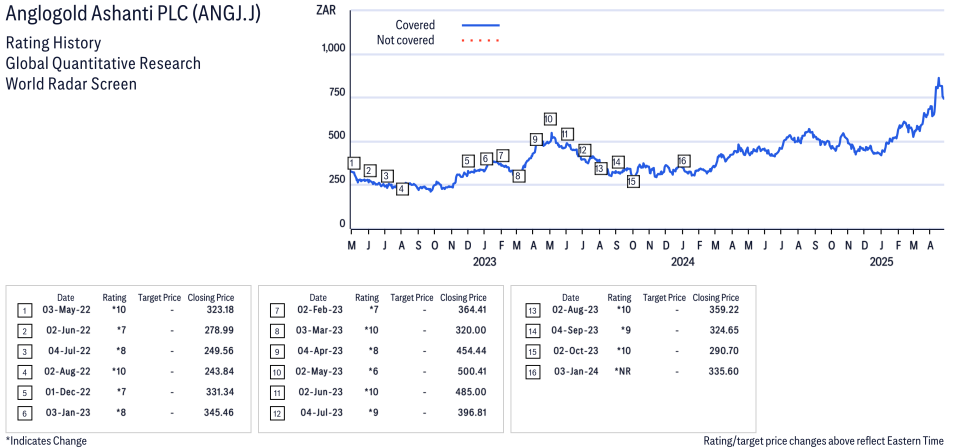Click the 04-Jul-23 date in the table
Image resolution: width=955 pixels, height=448 pixels.
tap(321, 412)
